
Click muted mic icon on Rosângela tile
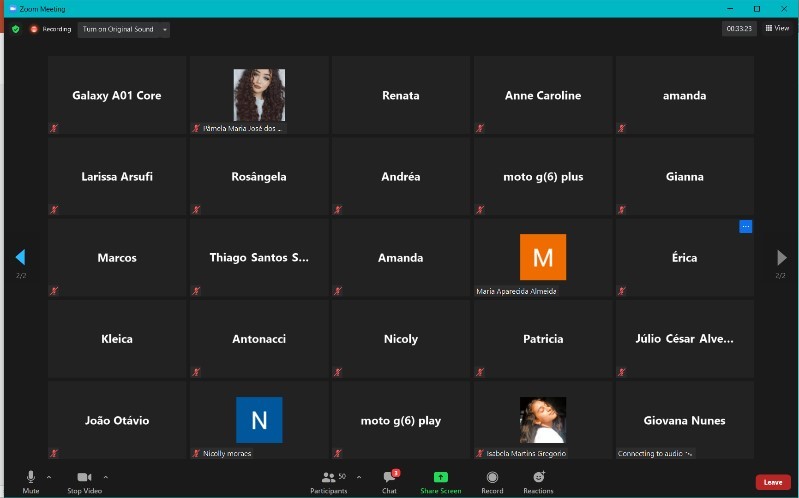click(196, 209)
